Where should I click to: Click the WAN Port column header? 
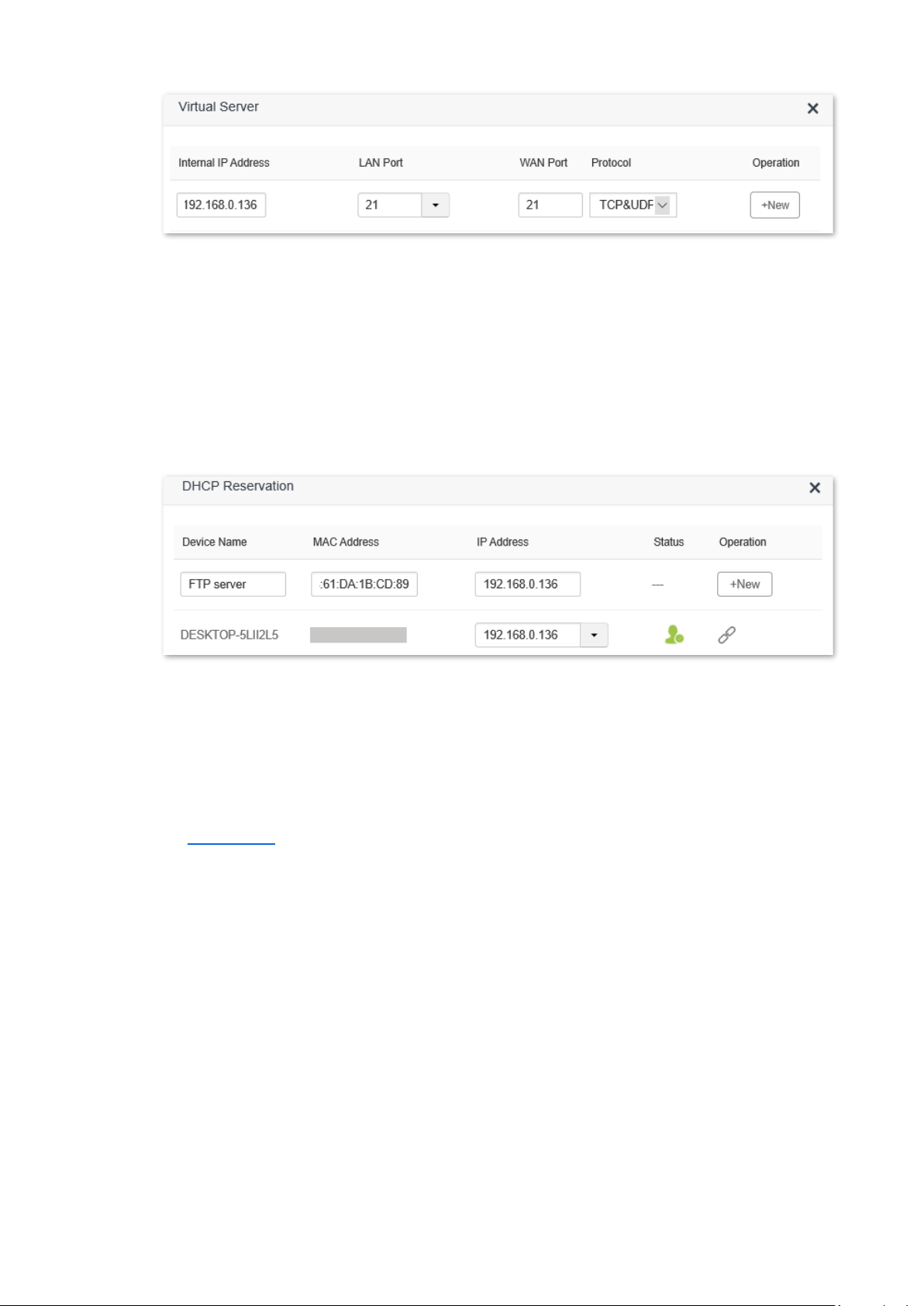[x=543, y=163]
